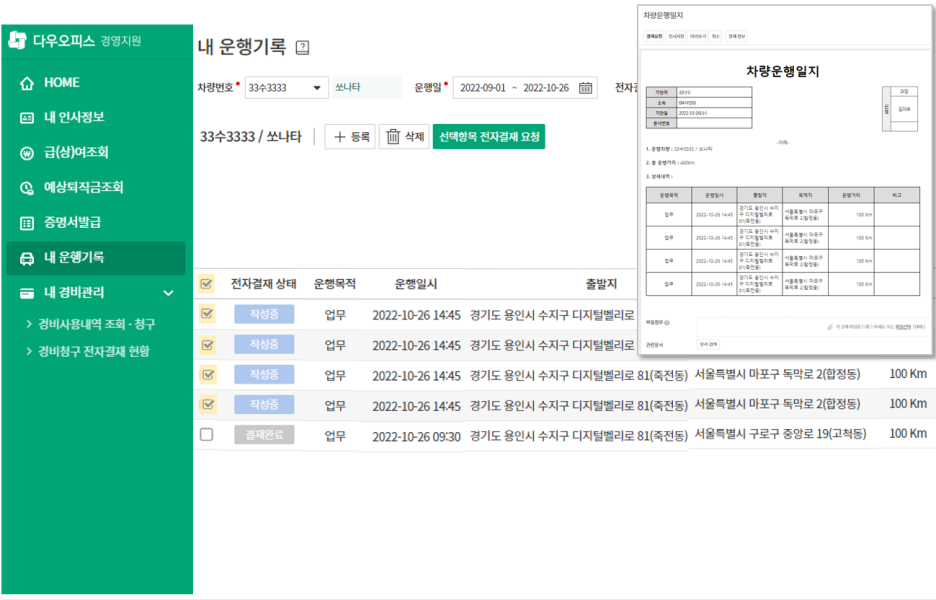Click the 급(상)여조회 wallet icon
936x600 pixels.
point(25,153)
